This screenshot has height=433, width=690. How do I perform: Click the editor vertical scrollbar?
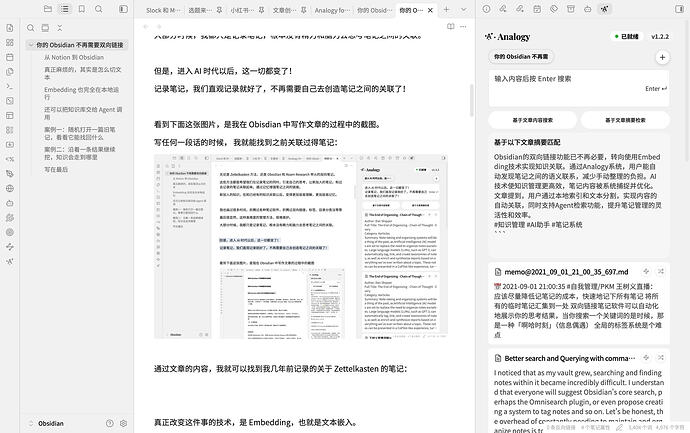click(x=472, y=100)
